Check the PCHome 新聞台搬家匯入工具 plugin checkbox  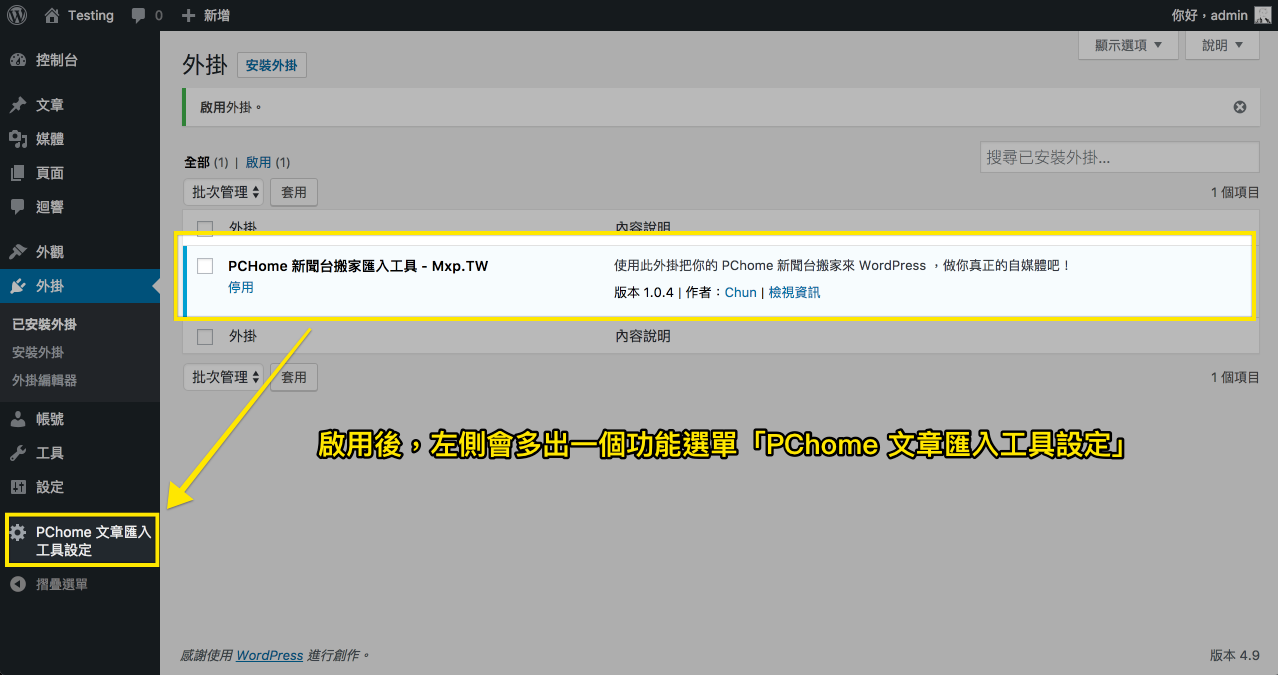coord(205,266)
